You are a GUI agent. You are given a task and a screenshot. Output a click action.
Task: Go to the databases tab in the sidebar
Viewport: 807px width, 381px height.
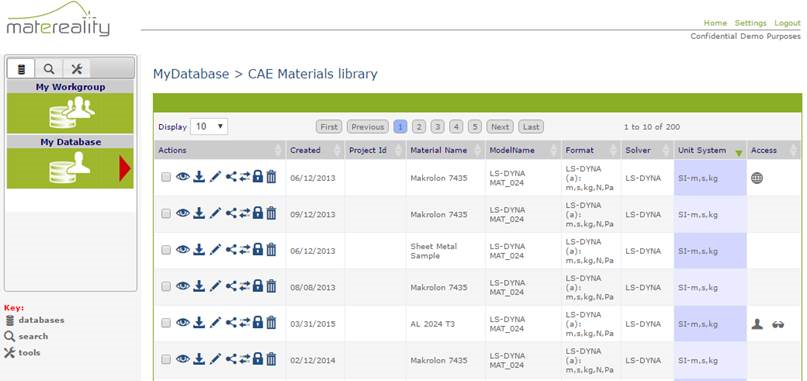(21, 68)
